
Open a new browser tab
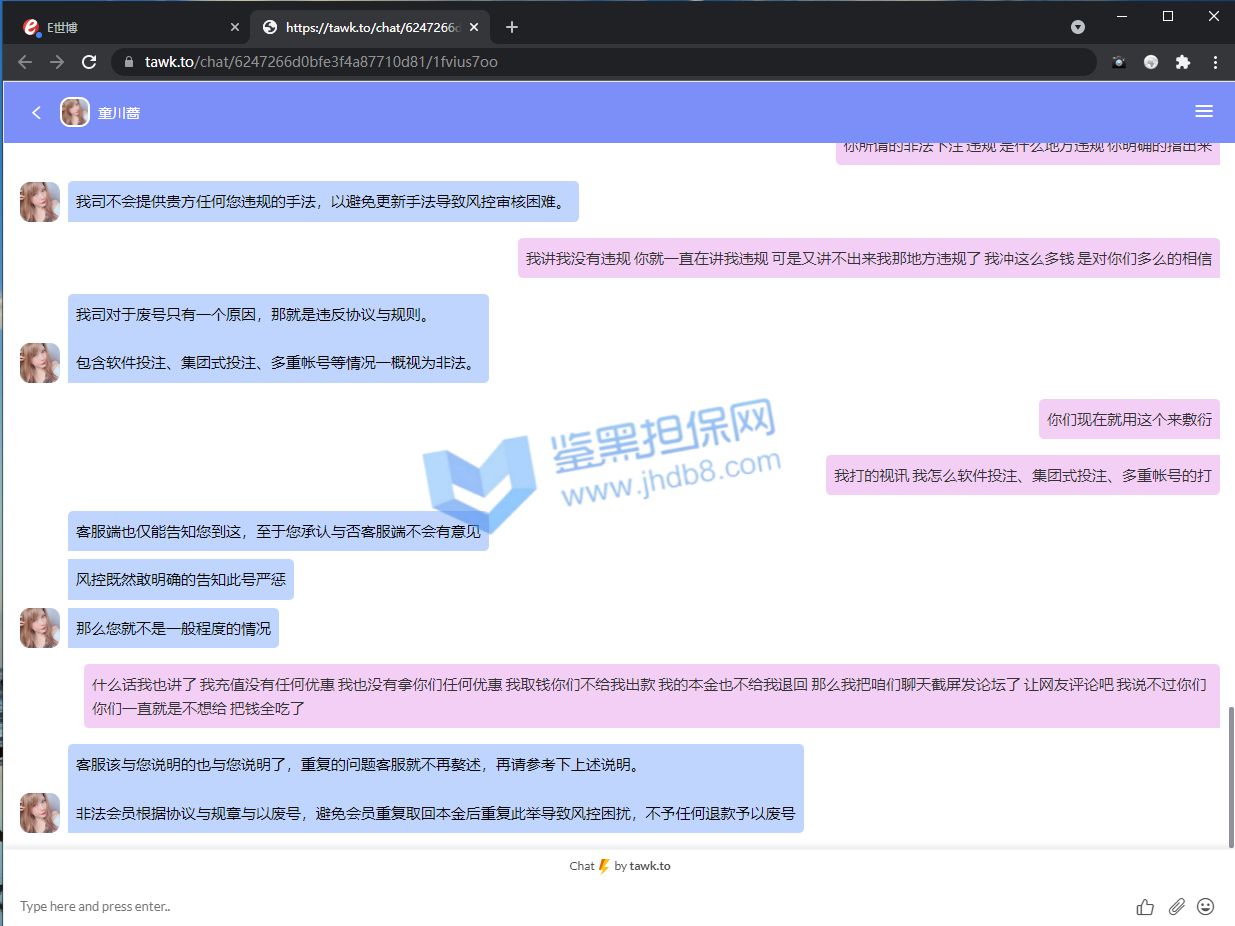[x=512, y=27]
